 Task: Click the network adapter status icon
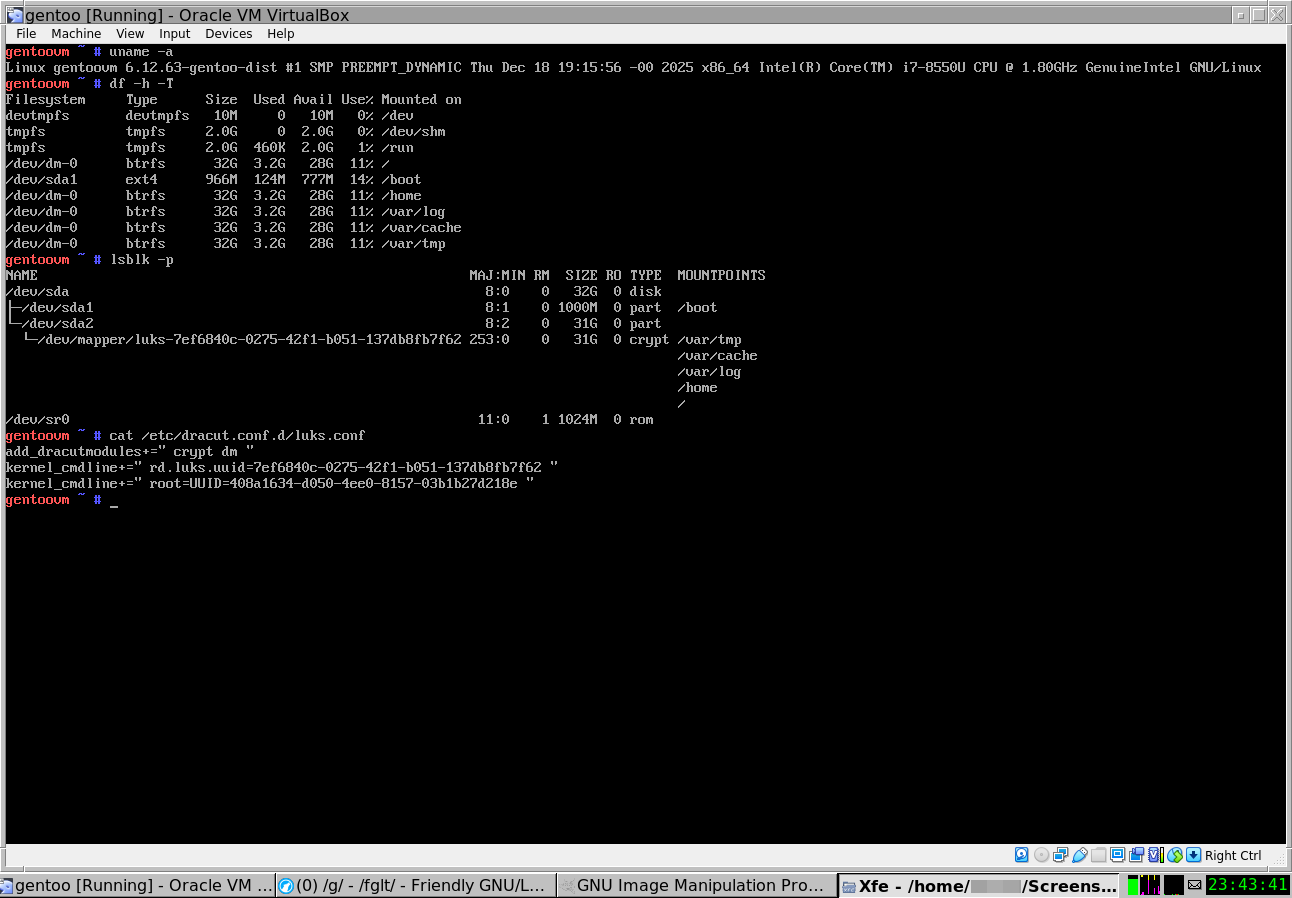[x=1060, y=855]
